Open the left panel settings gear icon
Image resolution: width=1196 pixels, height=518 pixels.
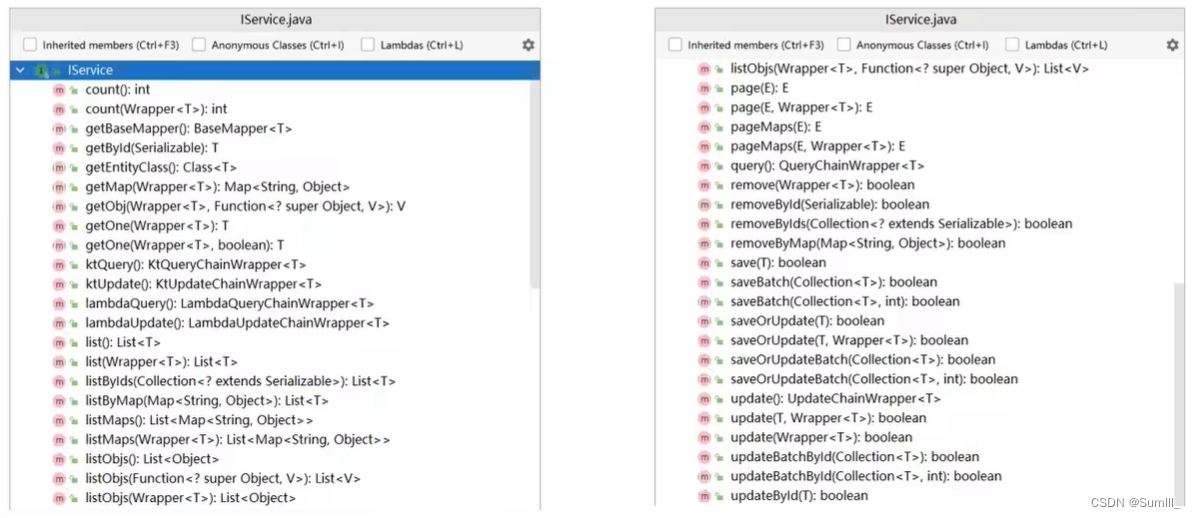(528, 45)
